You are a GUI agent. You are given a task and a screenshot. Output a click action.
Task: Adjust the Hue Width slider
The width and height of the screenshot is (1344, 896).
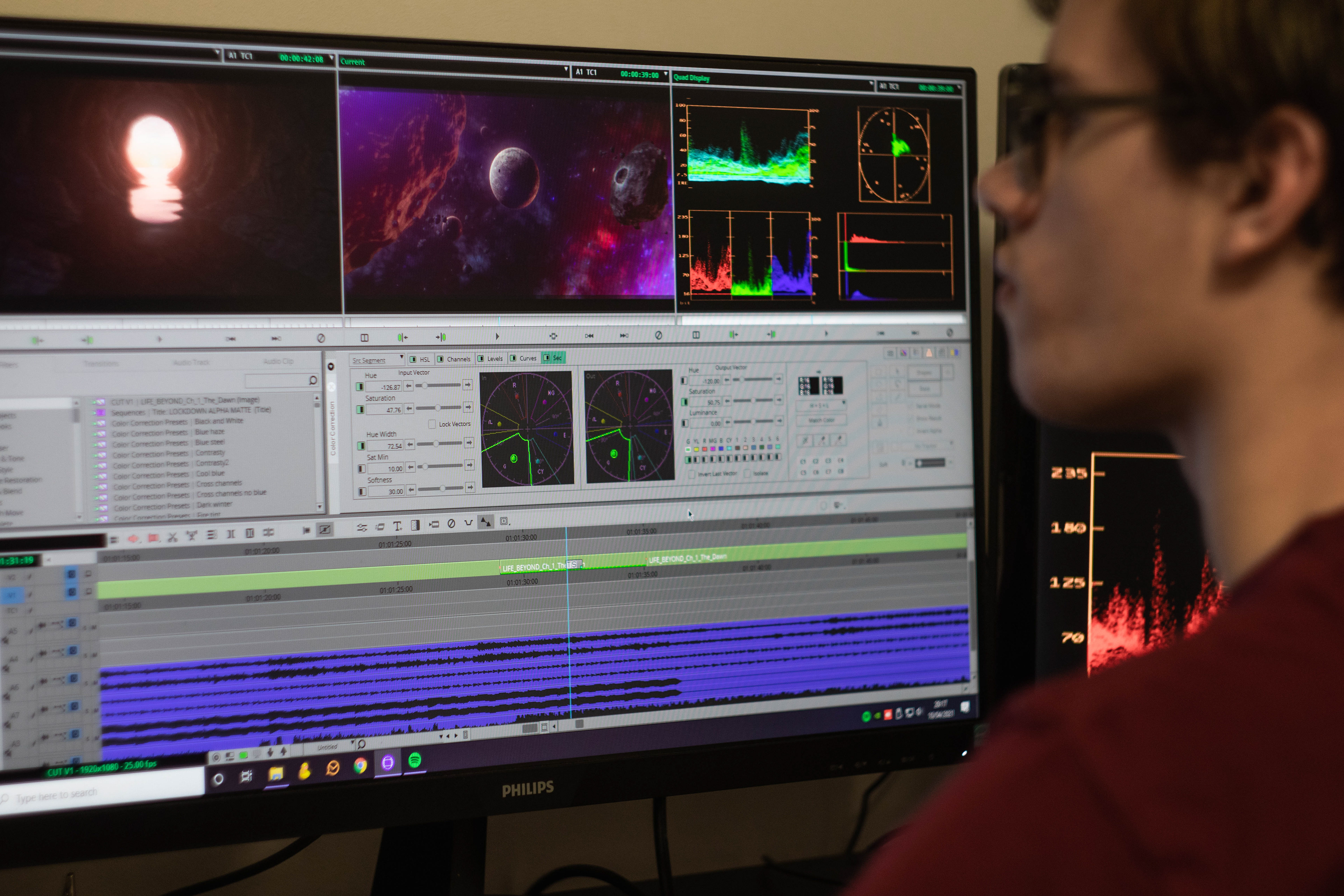coord(440,443)
